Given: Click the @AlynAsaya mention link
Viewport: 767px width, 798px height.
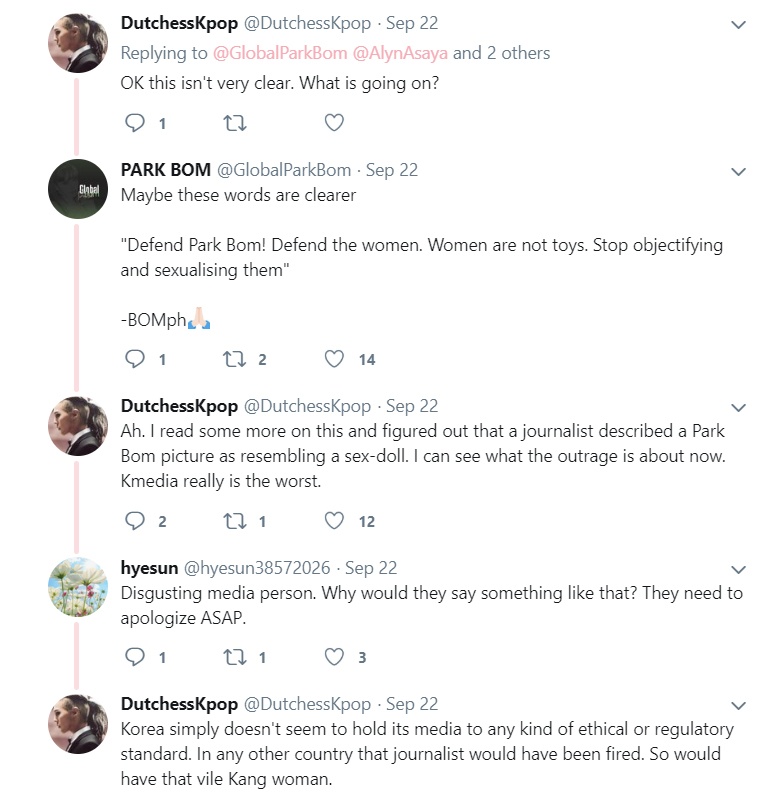Looking at the screenshot, I should coord(400,52).
